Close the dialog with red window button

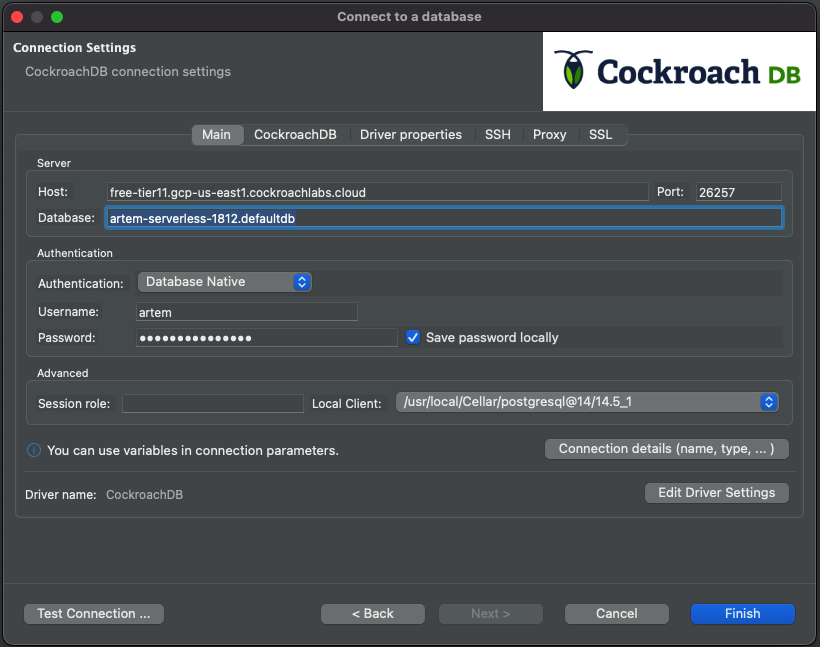click(17, 17)
